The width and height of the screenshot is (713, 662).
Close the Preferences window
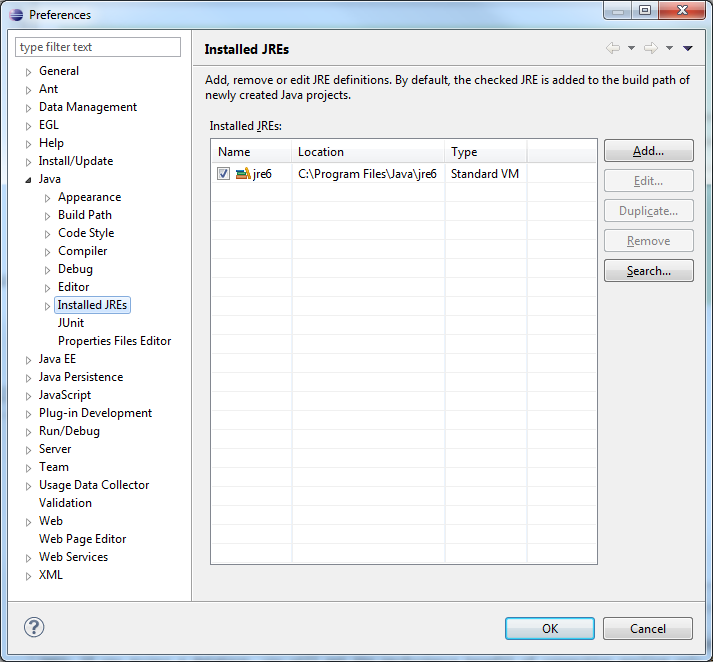click(682, 10)
